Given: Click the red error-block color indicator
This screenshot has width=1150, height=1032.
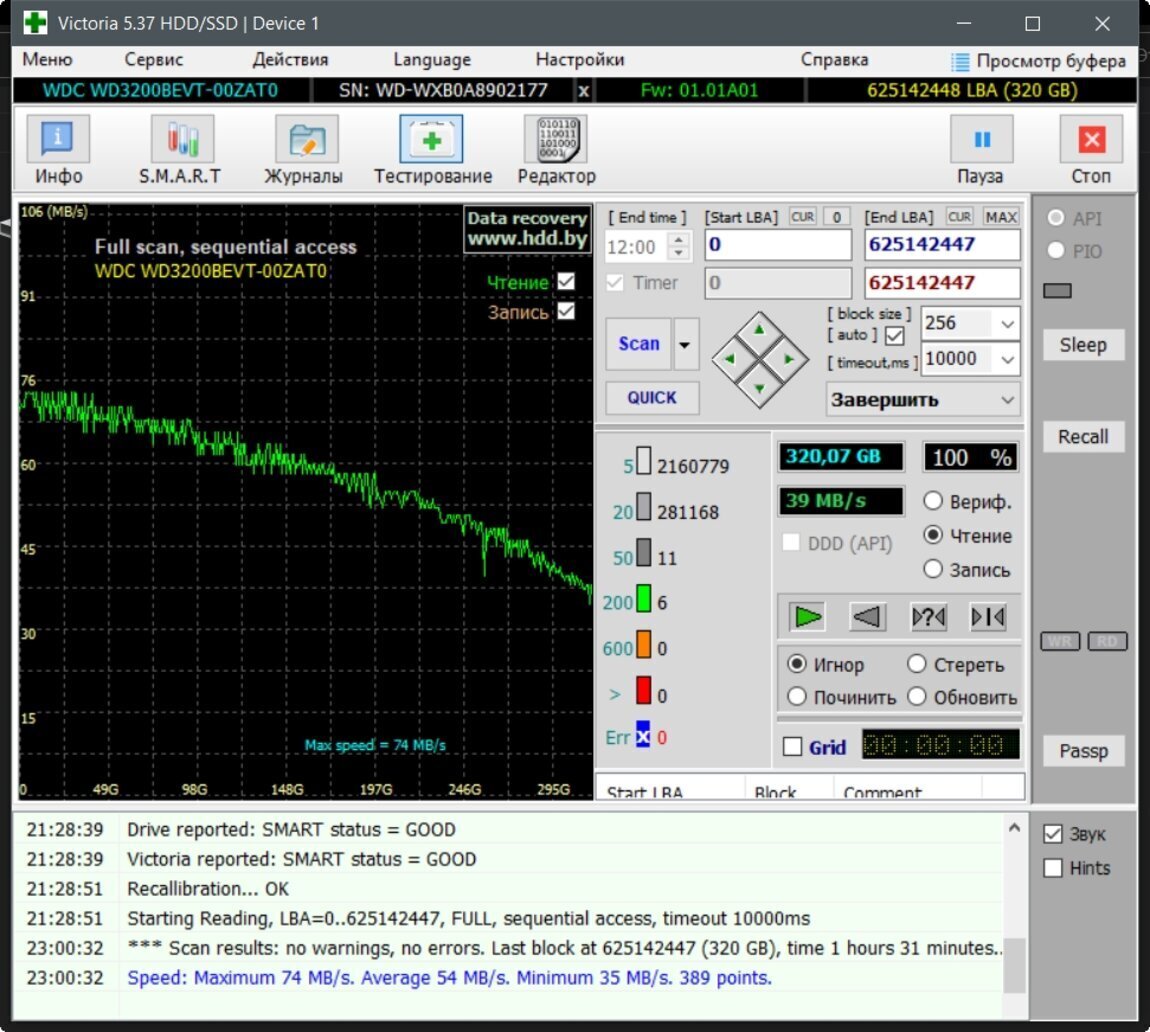Looking at the screenshot, I should (643, 692).
